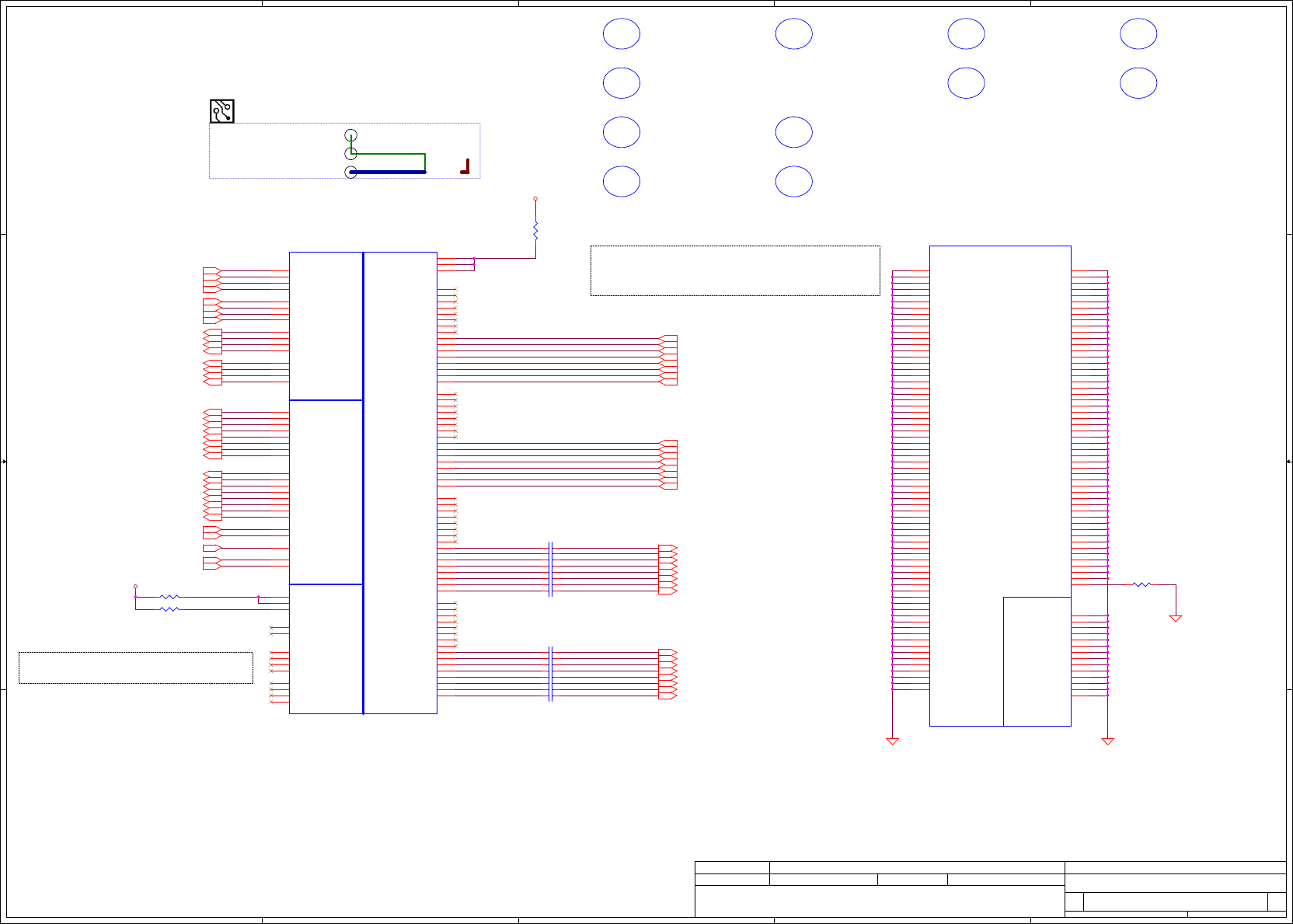
Task: Select the power port above the vertical resistor
Action: pos(535,199)
